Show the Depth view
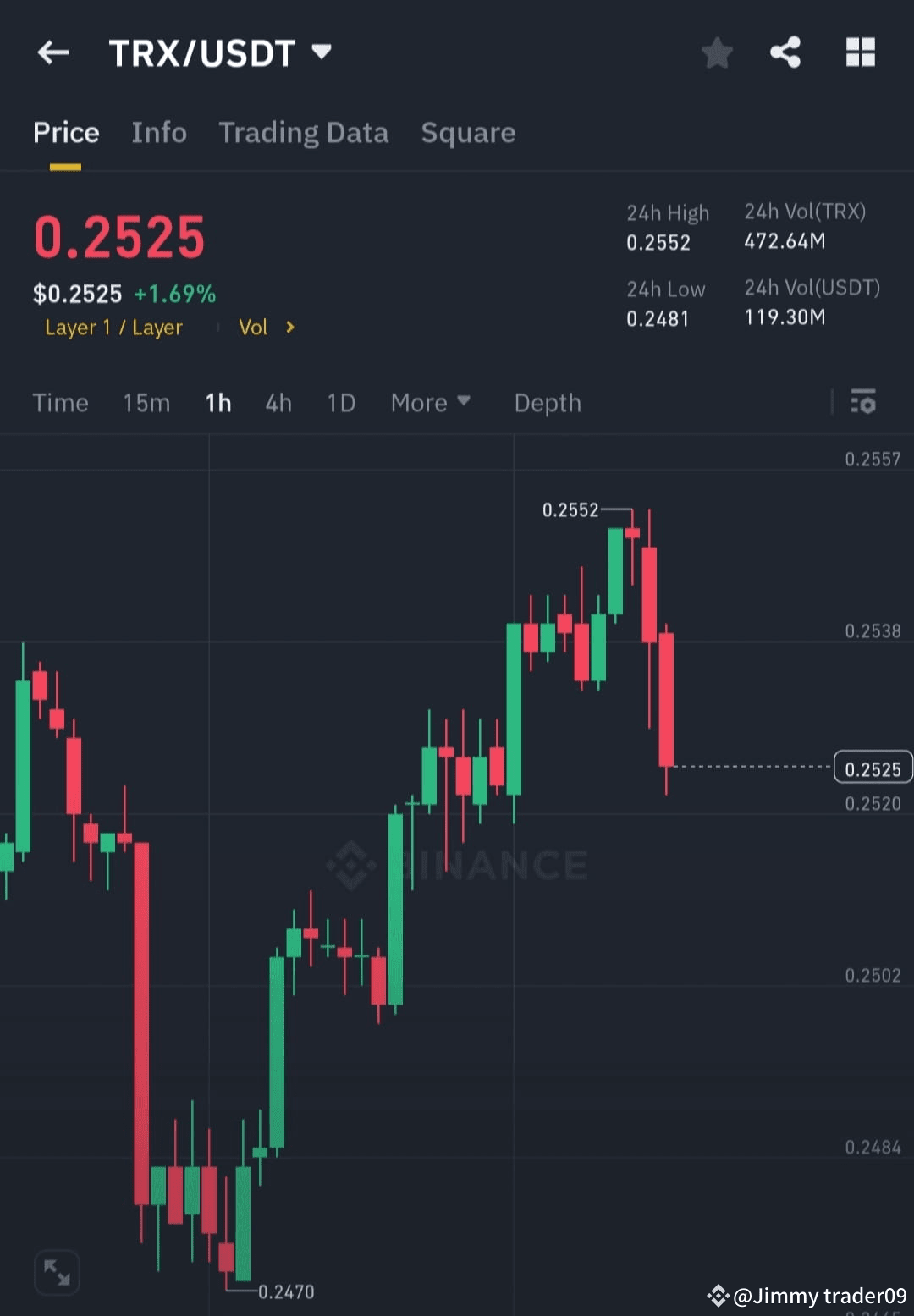This screenshot has height=1316, width=914. point(548,403)
